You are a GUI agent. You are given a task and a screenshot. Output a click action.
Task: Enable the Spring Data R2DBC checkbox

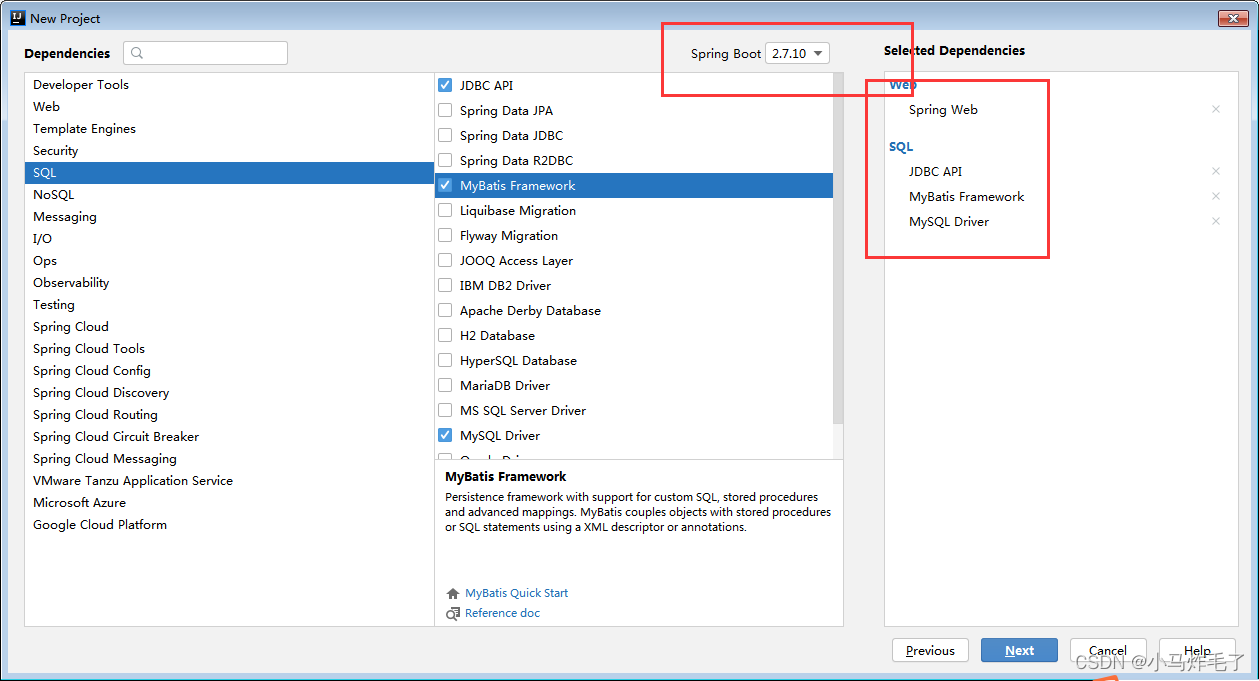[x=446, y=160]
